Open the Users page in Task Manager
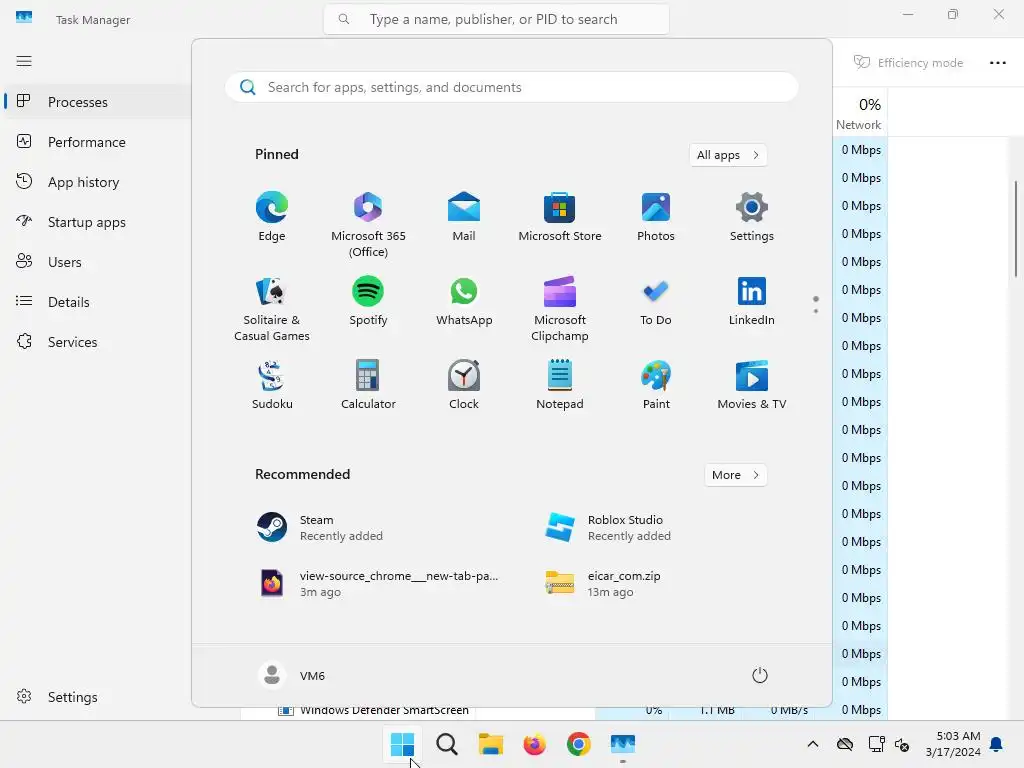The width and height of the screenshot is (1024, 768). coord(97,262)
